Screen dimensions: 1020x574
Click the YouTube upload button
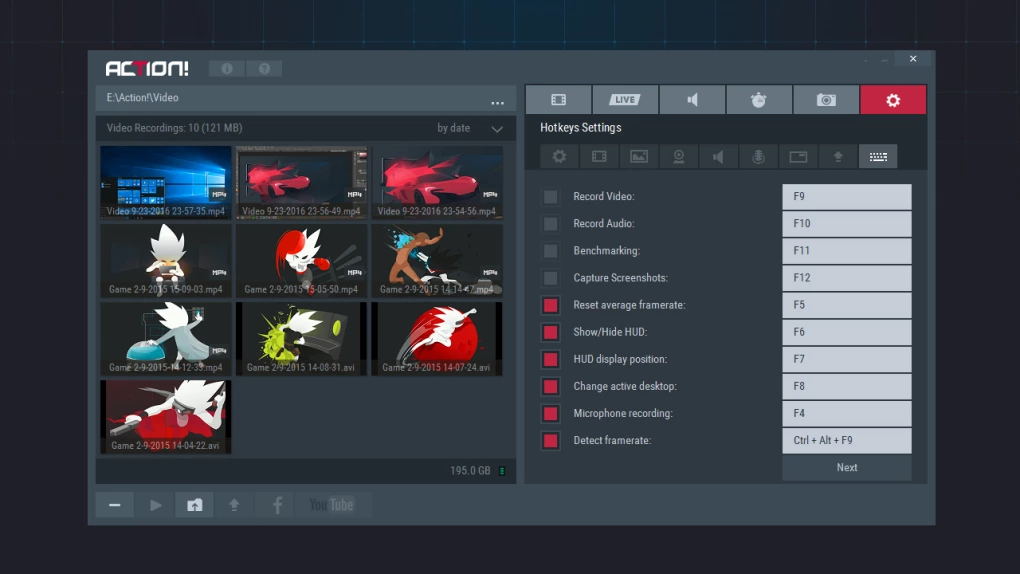click(x=331, y=505)
